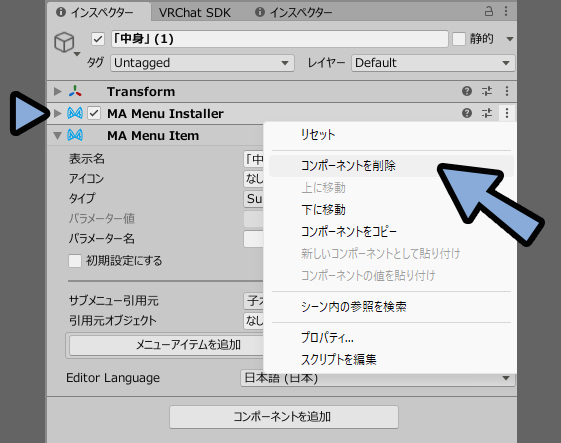Enable the 静的 static checkbox
The image size is (561, 443).
(459, 39)
